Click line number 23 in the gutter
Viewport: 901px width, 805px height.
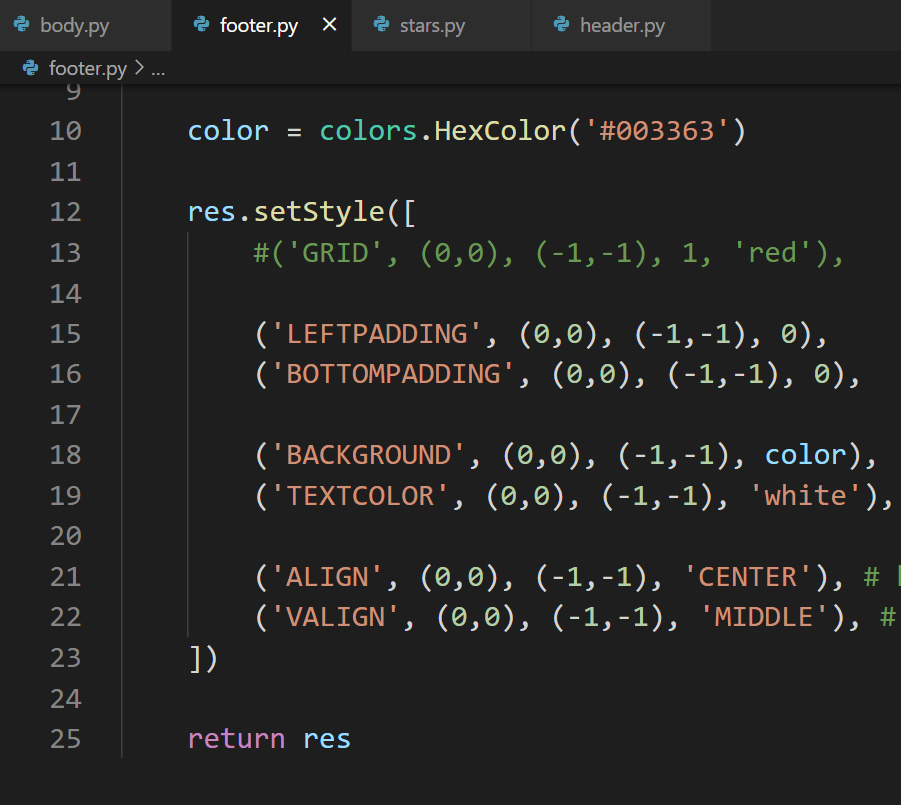tap(65, 657)
